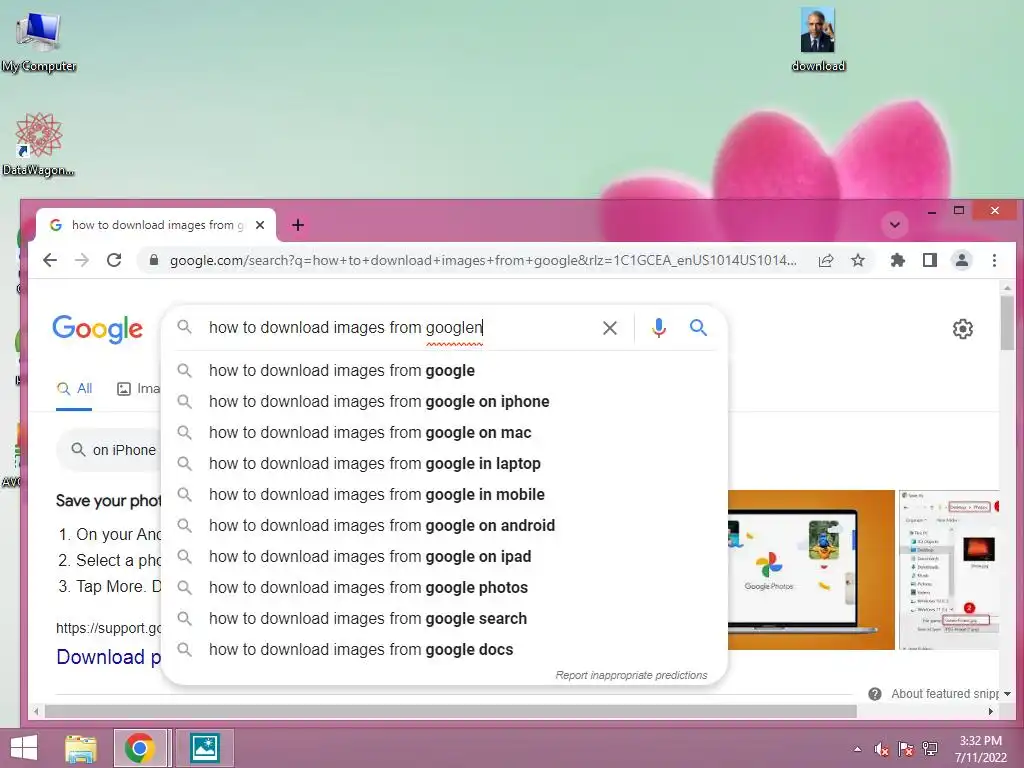Click scroll right arrow on horizontal scrollbar
Screen dimensions: 1024x768
coord(991,711)
